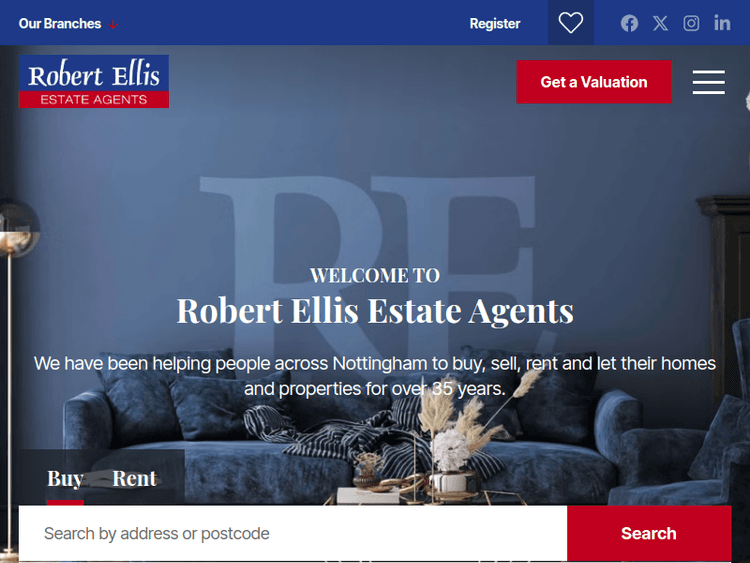The width and height of the screenshot is (750, 563).
Task: Click the heart saved properties icon
Action: click(x=571, y=22)
